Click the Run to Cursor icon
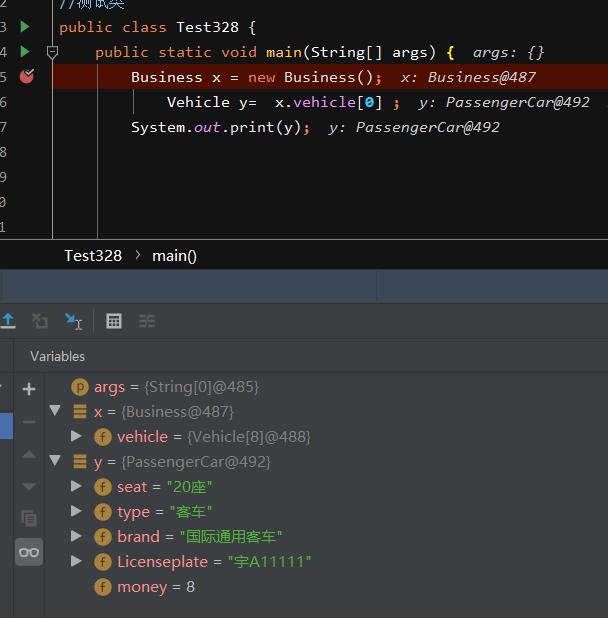The height and width of the screenshot is (618, 608). pos(74,321)
